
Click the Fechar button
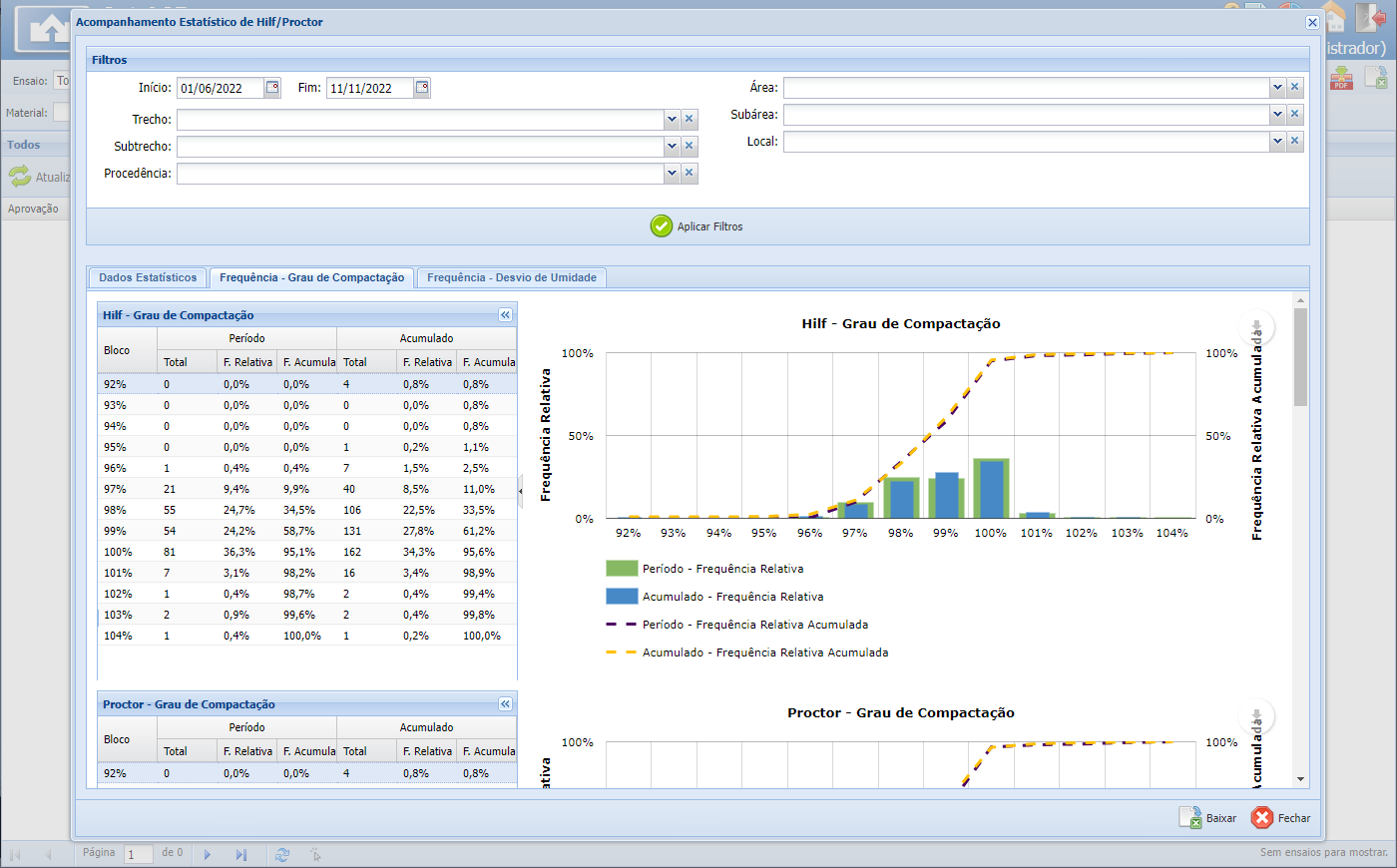coord(1281,818)
